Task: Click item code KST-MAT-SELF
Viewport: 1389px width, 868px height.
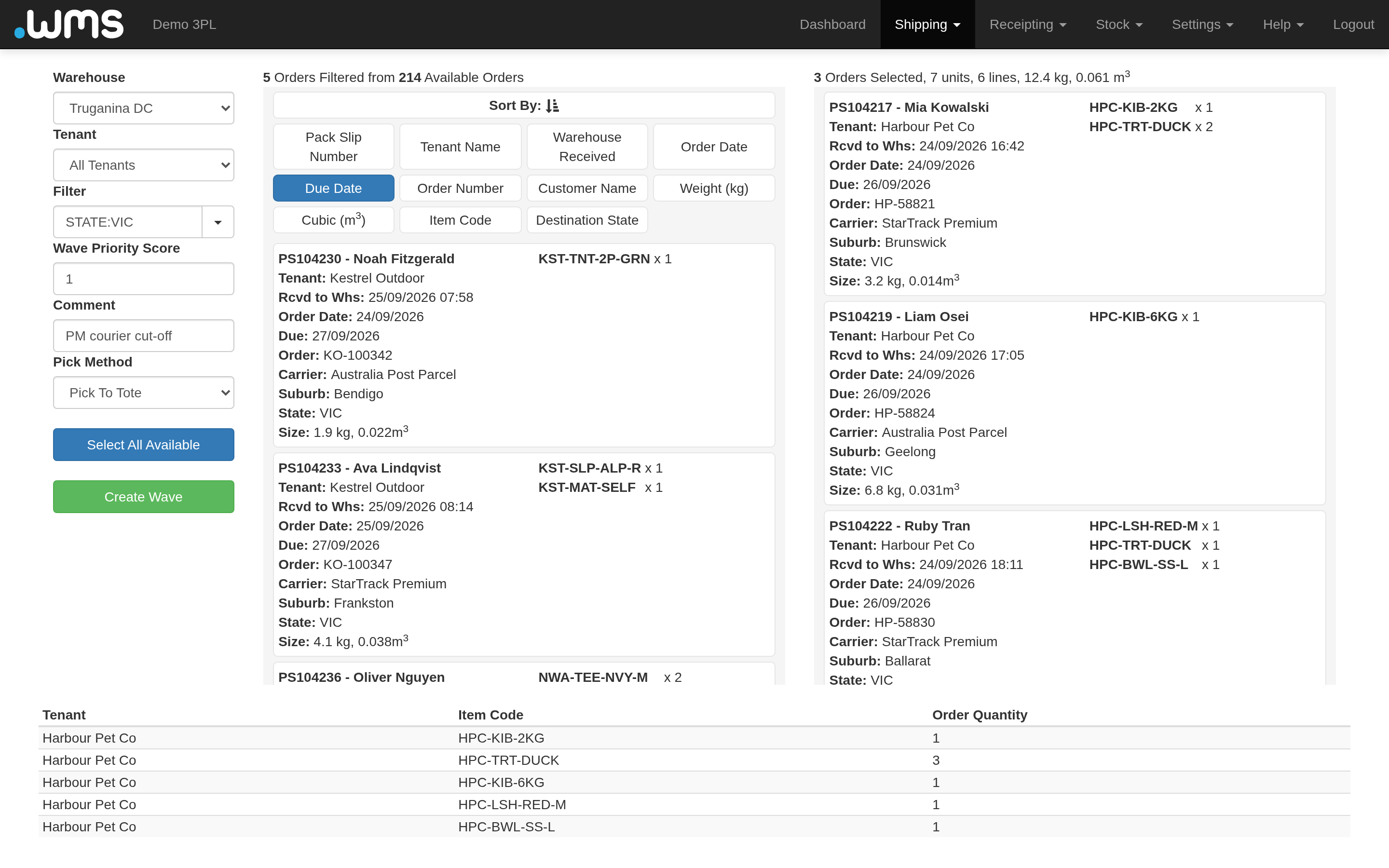Action: click(x=586, y=488)
